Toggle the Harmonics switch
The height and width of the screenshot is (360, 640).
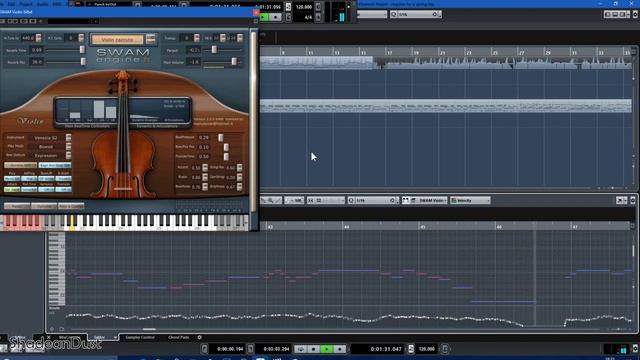coord(46,190)
